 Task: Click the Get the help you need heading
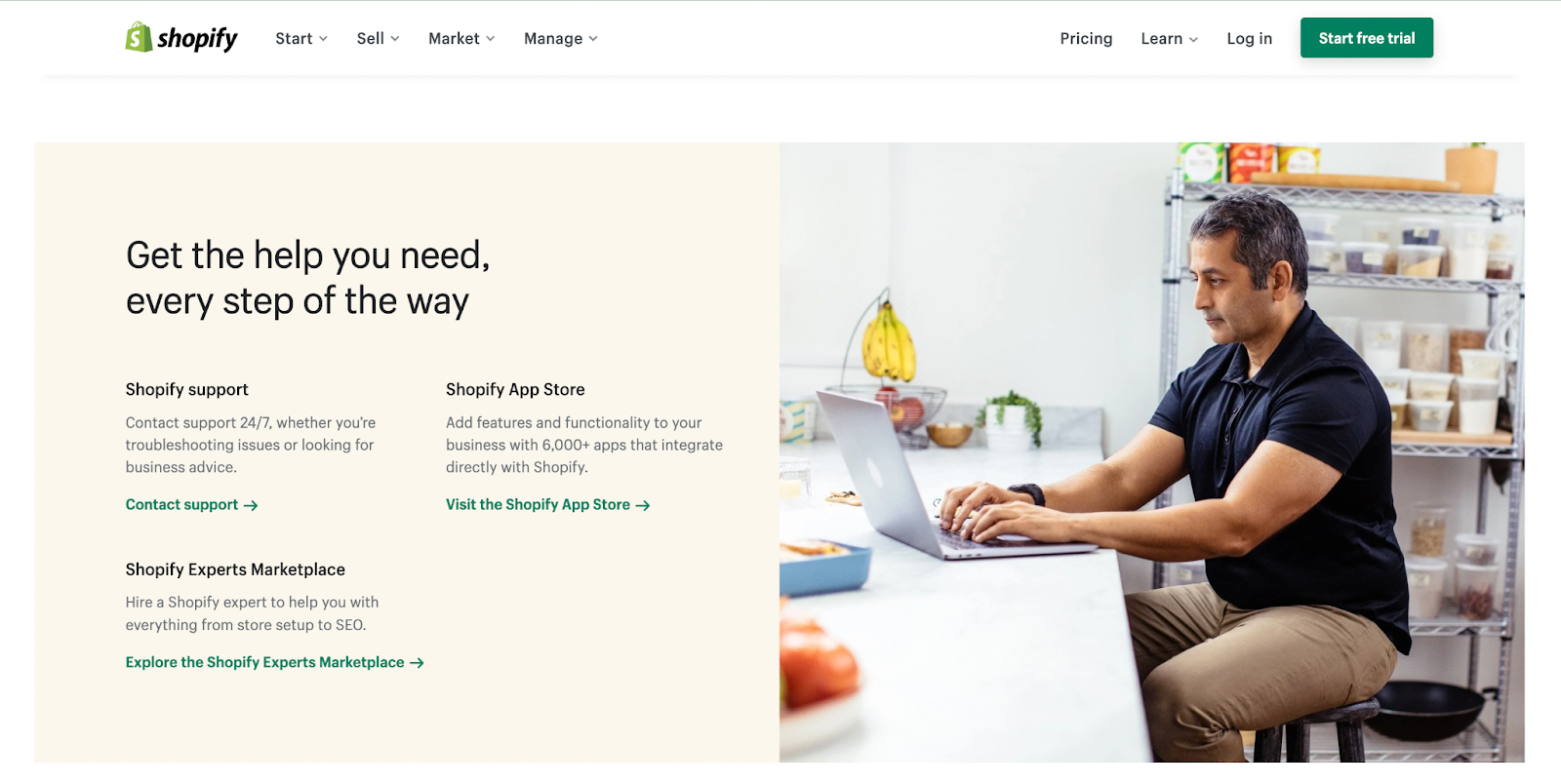click(307, 278)
